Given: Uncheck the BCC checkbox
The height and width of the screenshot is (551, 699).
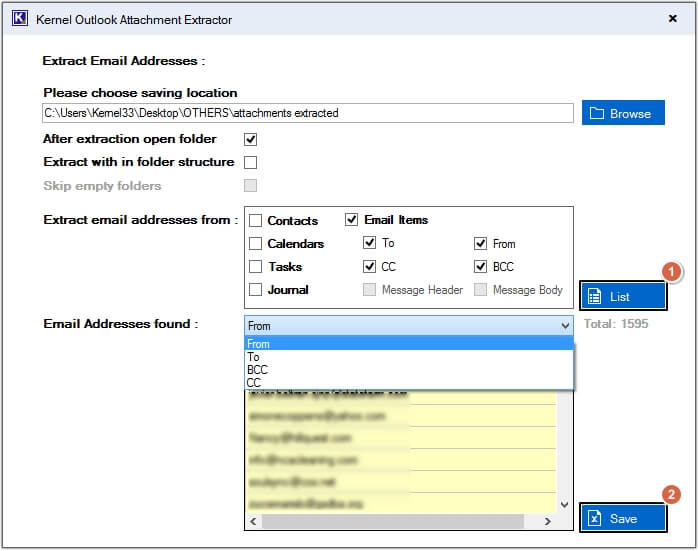Looking at the screenshot, I should (x=480, y=267).
